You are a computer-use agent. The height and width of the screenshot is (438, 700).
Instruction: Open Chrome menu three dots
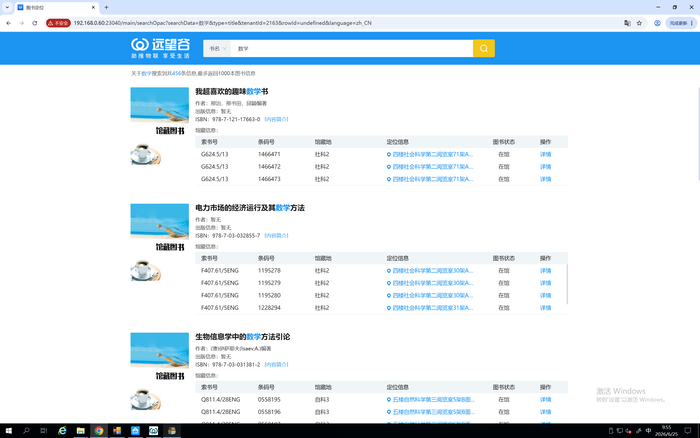[692, 23]
